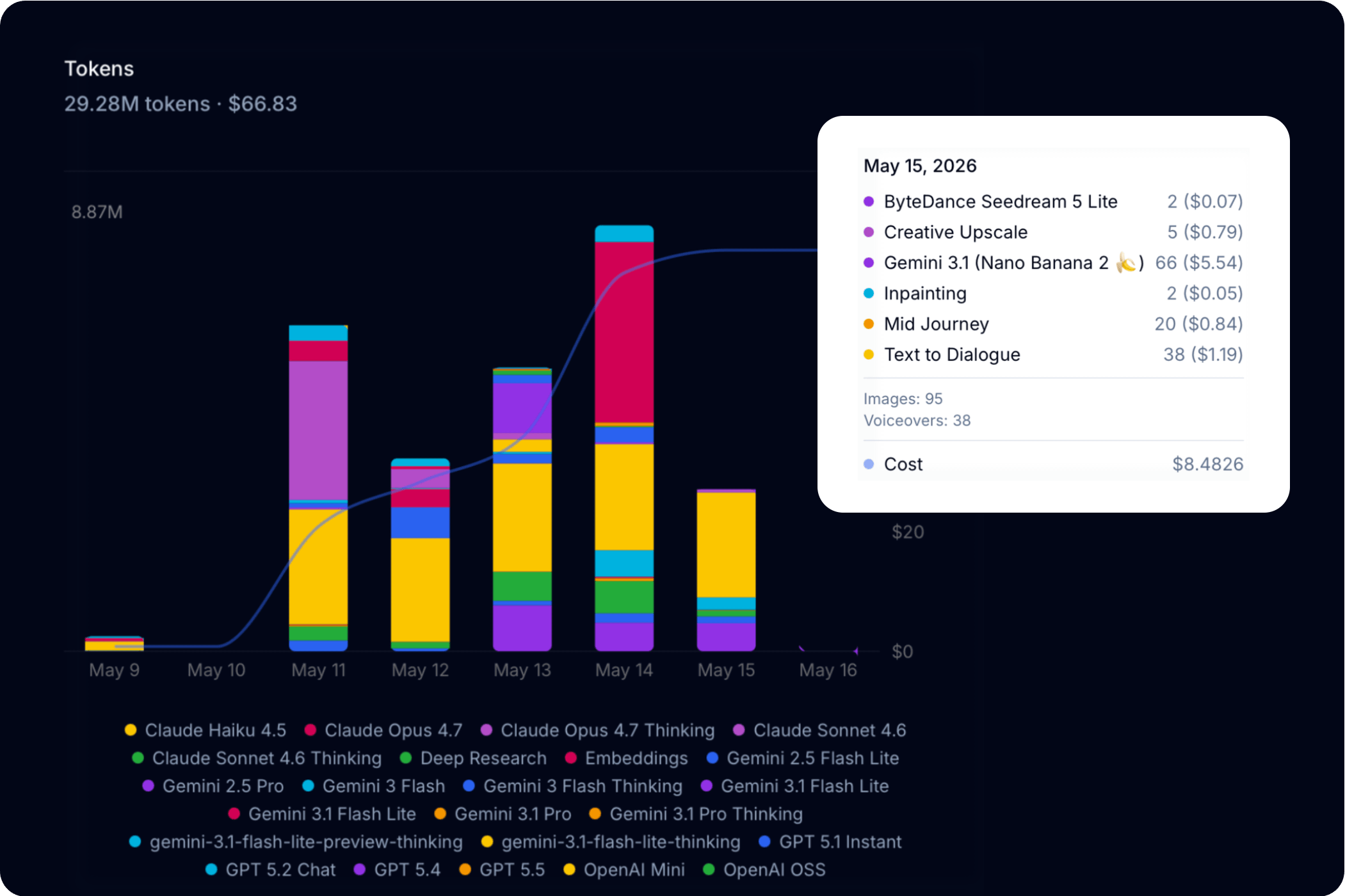Toggle GPT 5.4 legend entry
This screenshot has width=1345, height=896.
pyautogui.click(x=397, y=870)
